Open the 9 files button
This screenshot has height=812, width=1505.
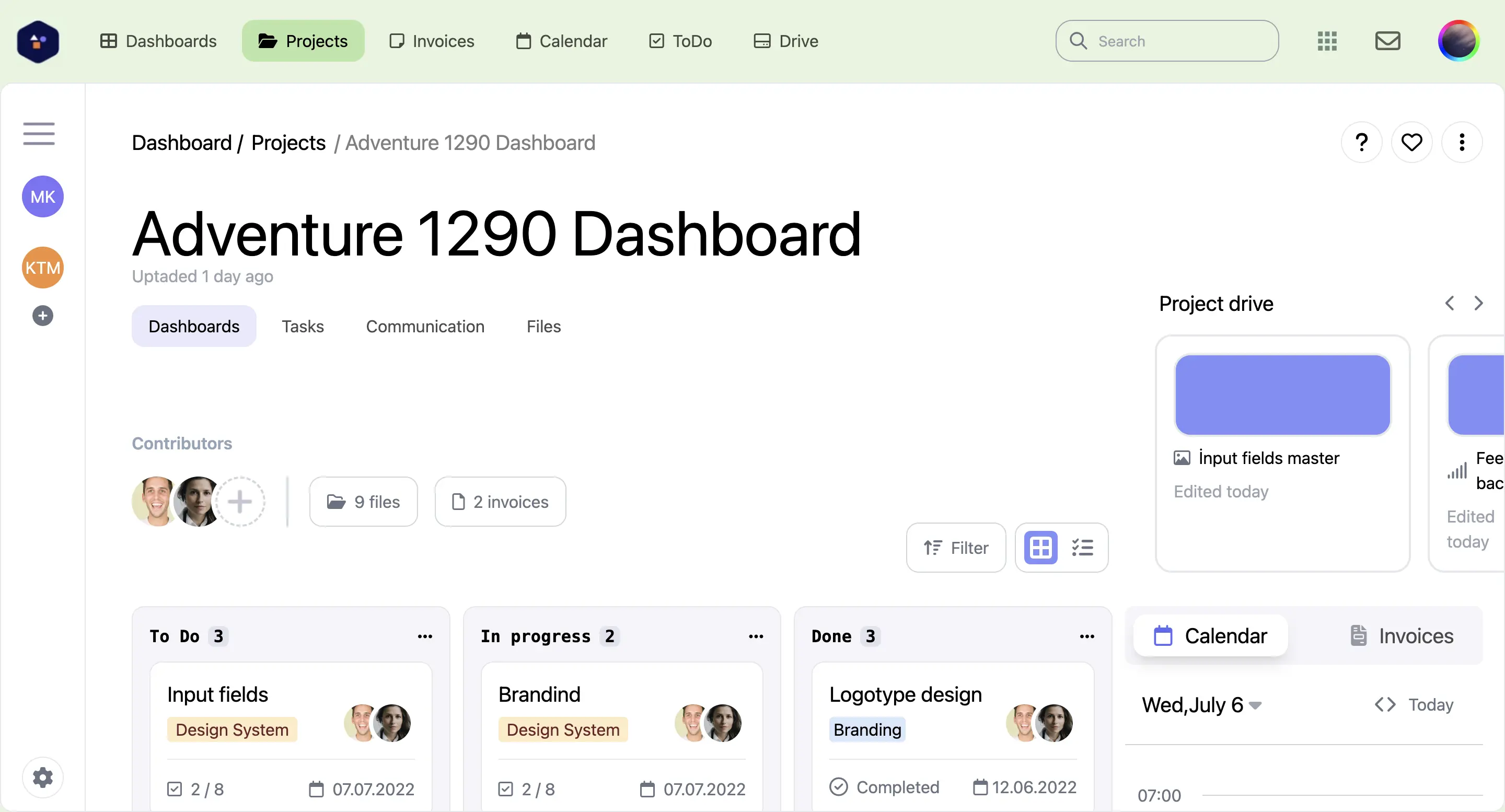(363, 501)
